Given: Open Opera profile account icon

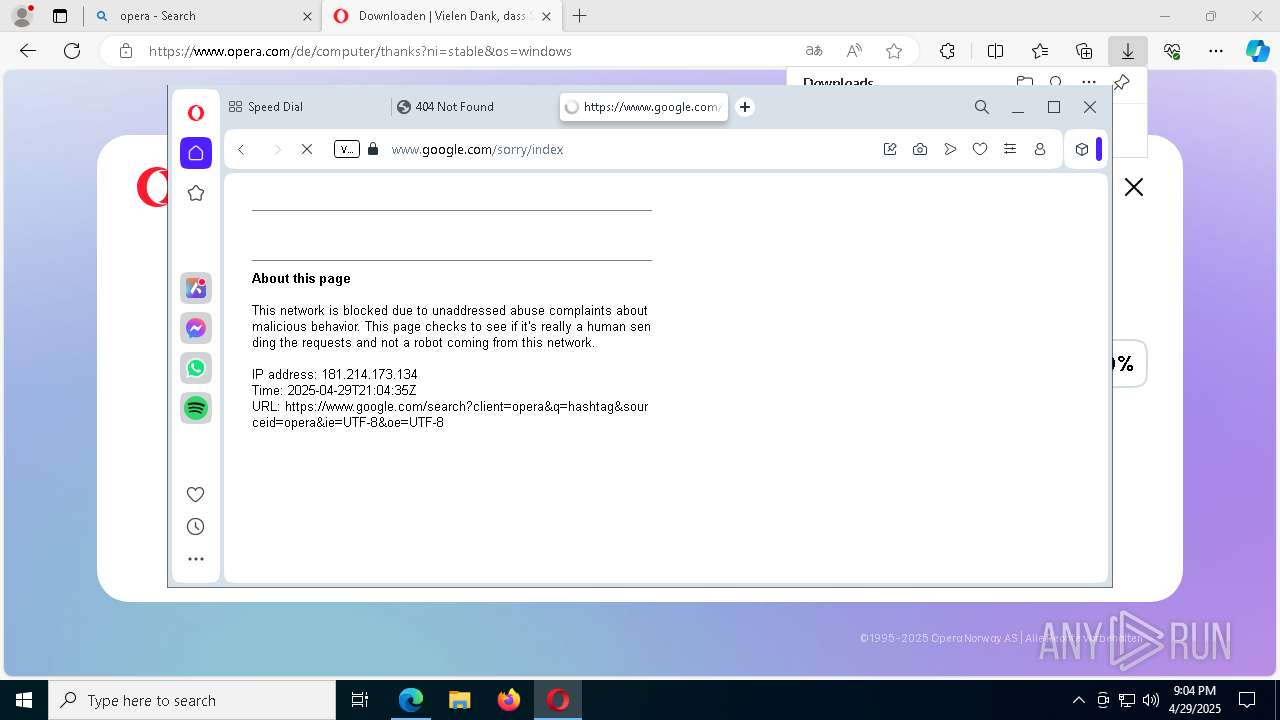Looking at the screenshot, I should (1040, 149).
